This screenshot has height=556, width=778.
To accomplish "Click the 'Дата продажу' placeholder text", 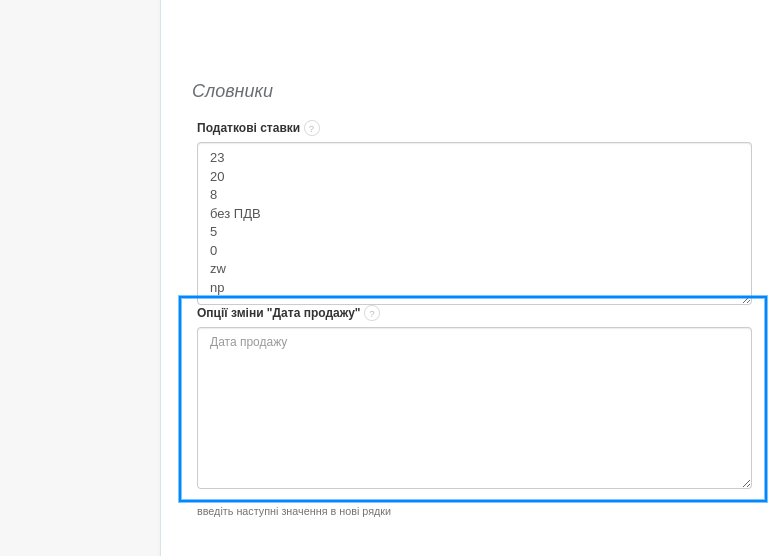I will click(249, 342).
